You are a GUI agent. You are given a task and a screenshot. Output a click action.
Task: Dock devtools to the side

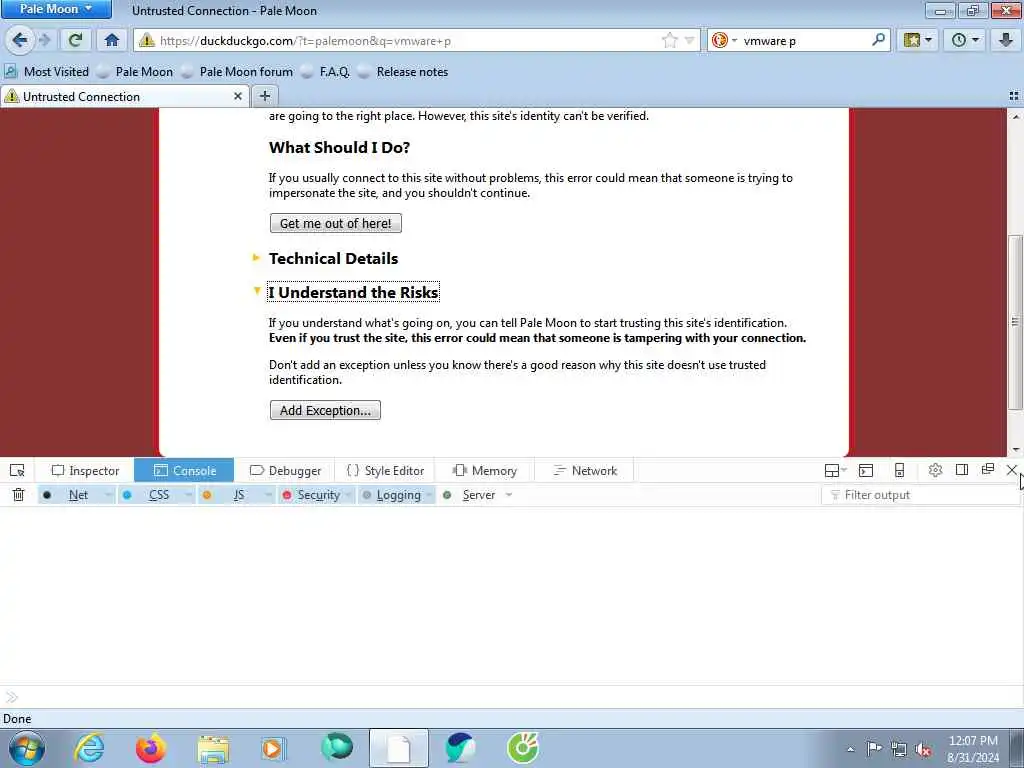961,470
